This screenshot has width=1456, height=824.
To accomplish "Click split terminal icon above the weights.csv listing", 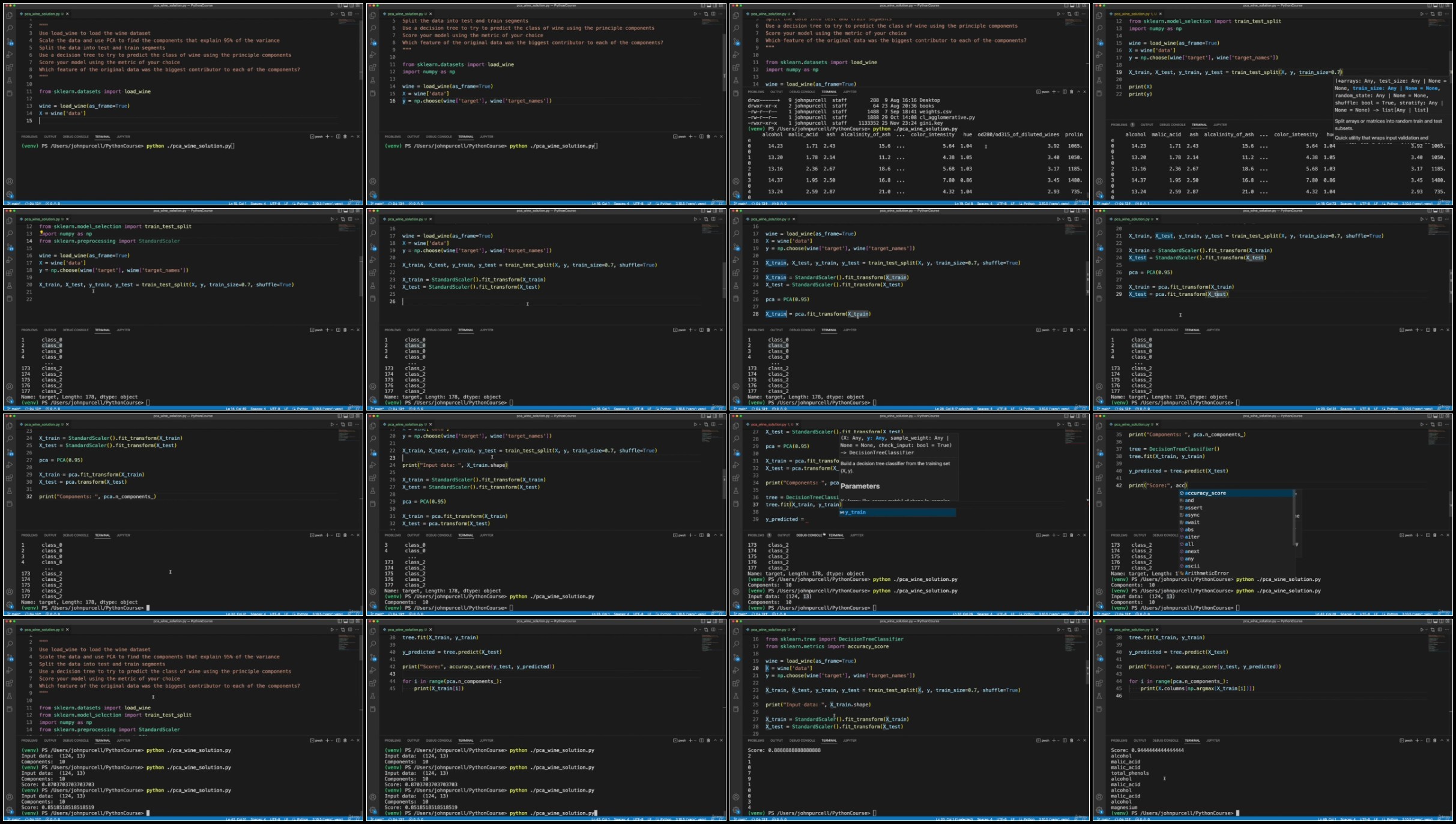I will coord(1065,92).
